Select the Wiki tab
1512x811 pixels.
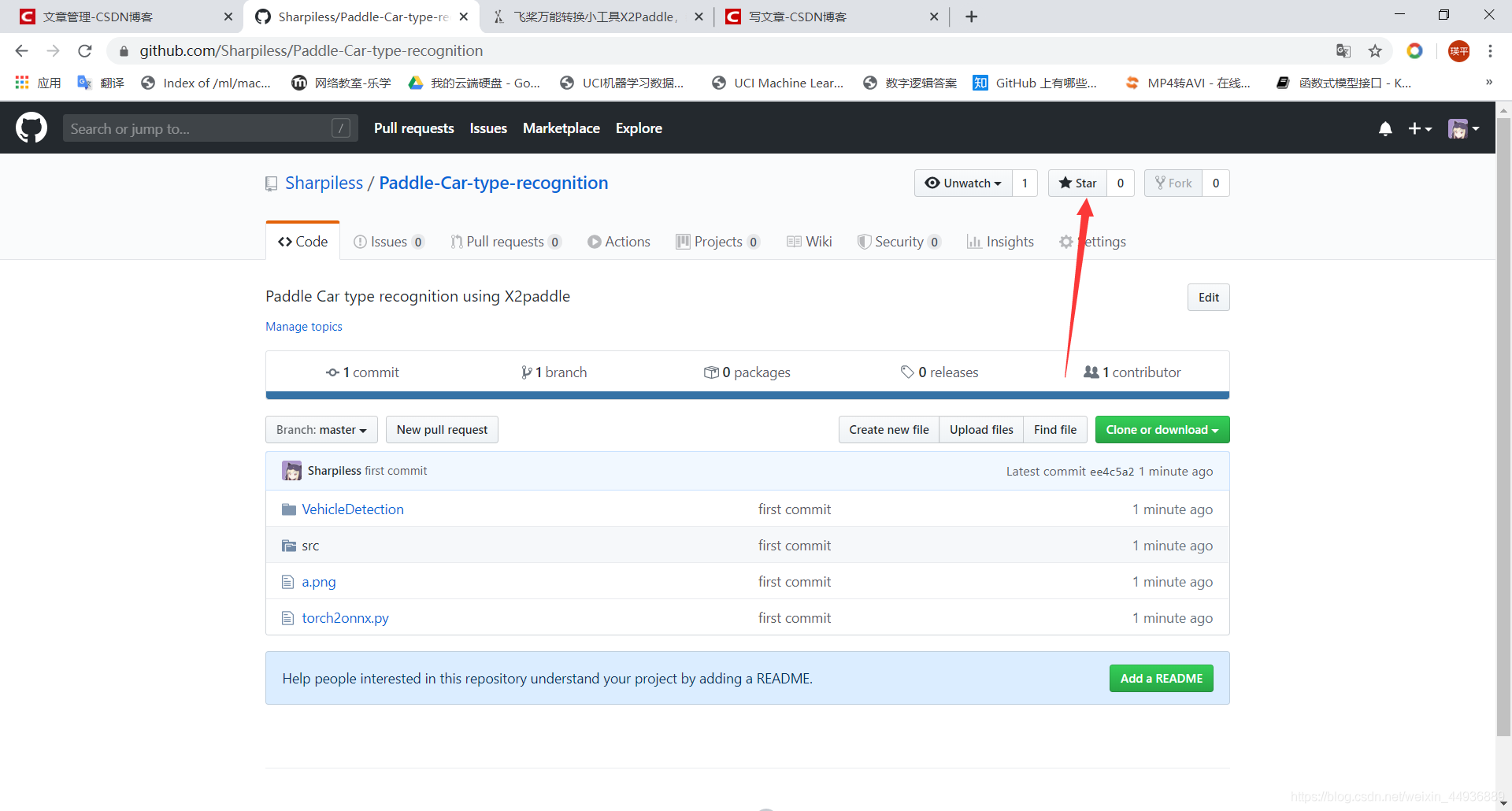tap(809, 242)
